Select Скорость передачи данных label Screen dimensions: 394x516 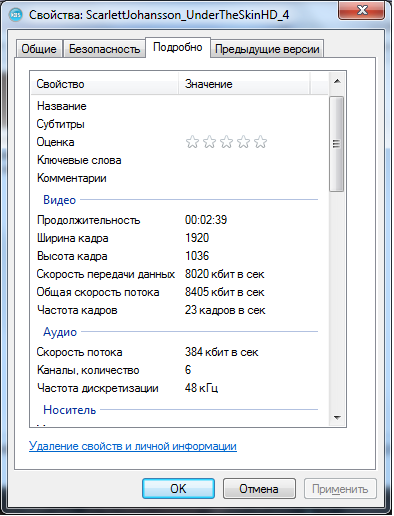[106, 274]
